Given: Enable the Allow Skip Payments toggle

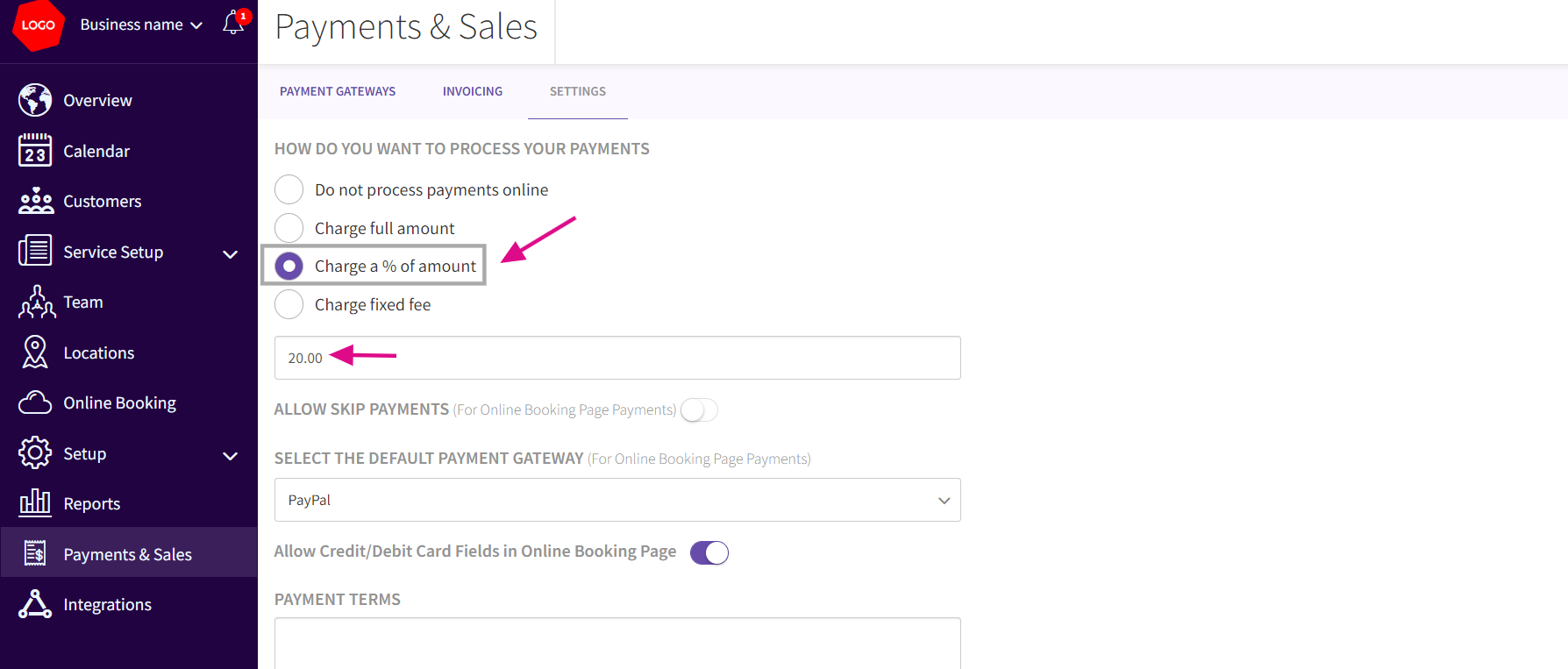Looking at the screenshot, I should pos(699,409).
